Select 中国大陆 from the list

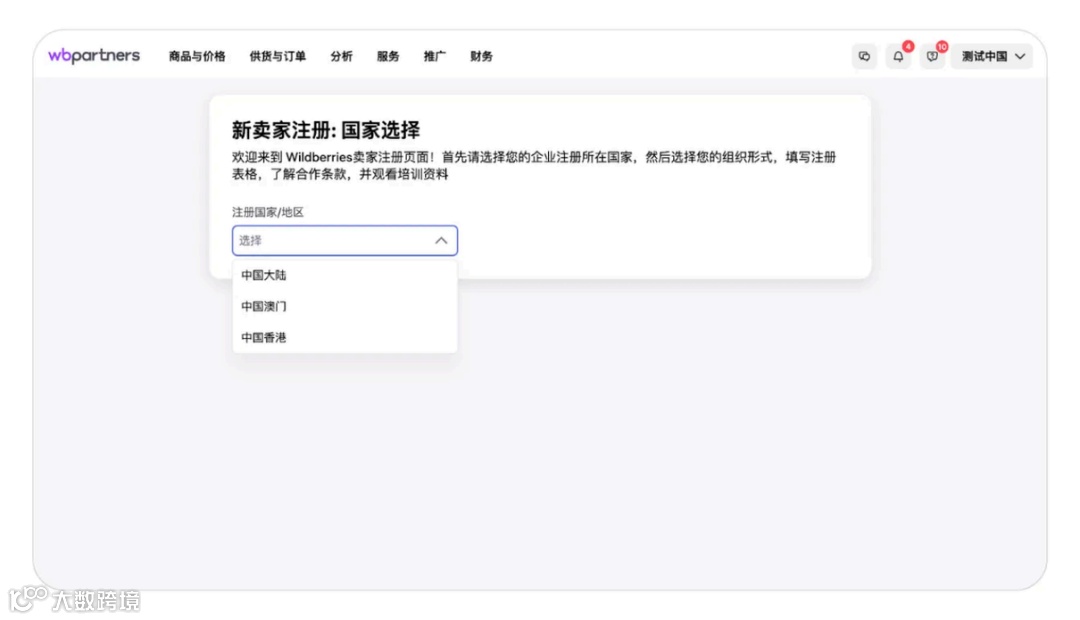344,275
